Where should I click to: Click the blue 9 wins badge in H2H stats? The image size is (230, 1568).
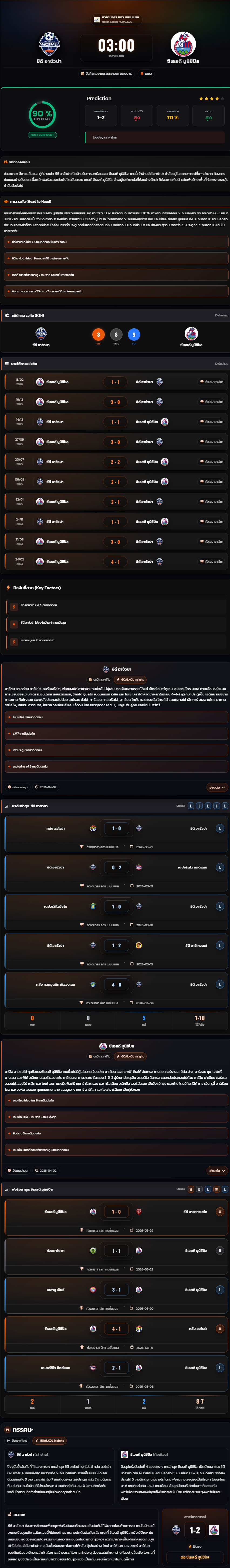(x=134, y=334)
